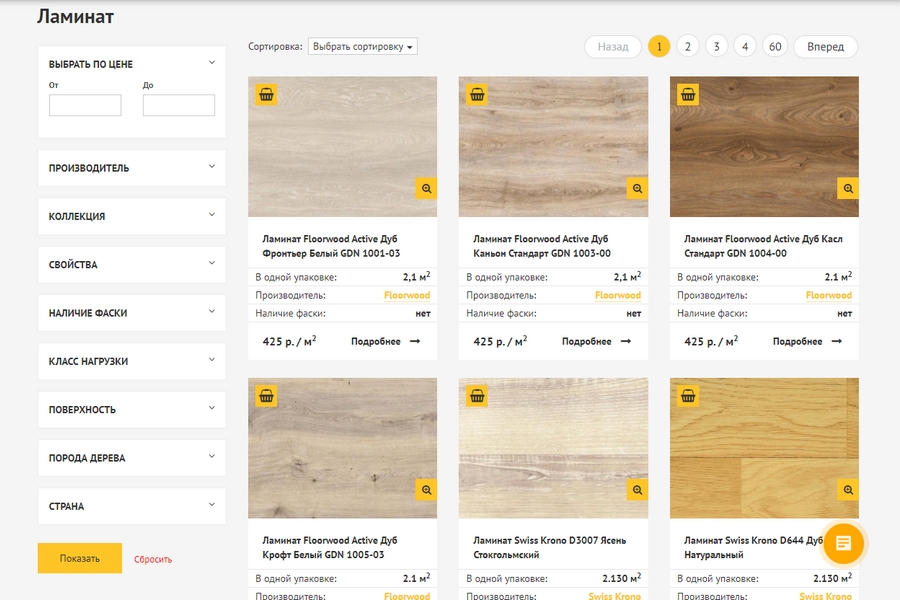
Task: Expand the Производитель filter
Action: point(132,168)
